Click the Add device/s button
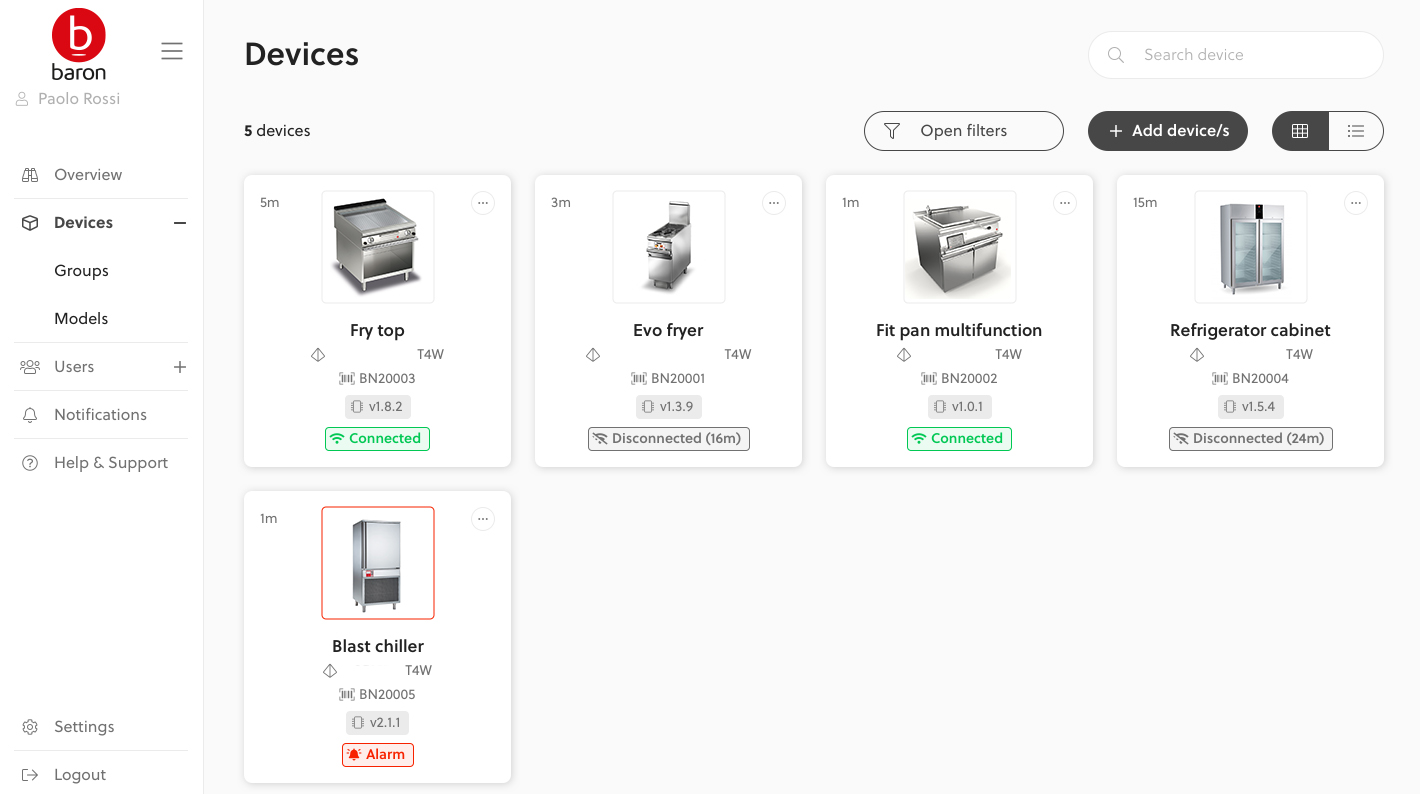 [1168, 131]
